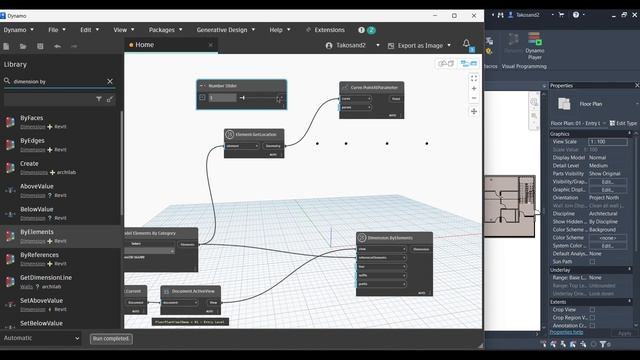640x360 pixels.
Task: Click the Properties help link
Action: (x=566, y=333)
